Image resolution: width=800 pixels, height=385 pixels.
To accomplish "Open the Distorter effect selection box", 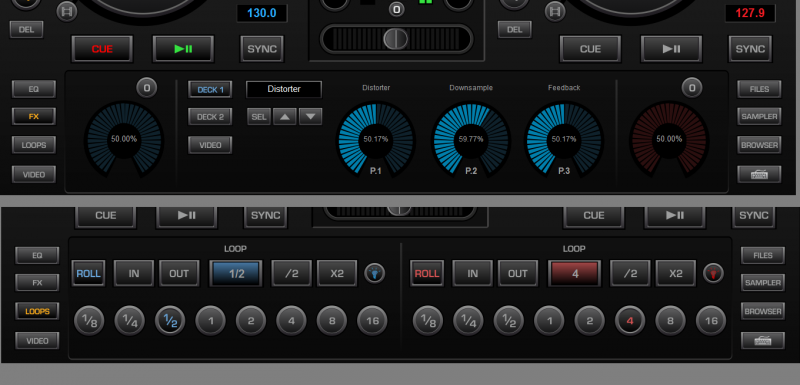I will click(x=284, y=89).
